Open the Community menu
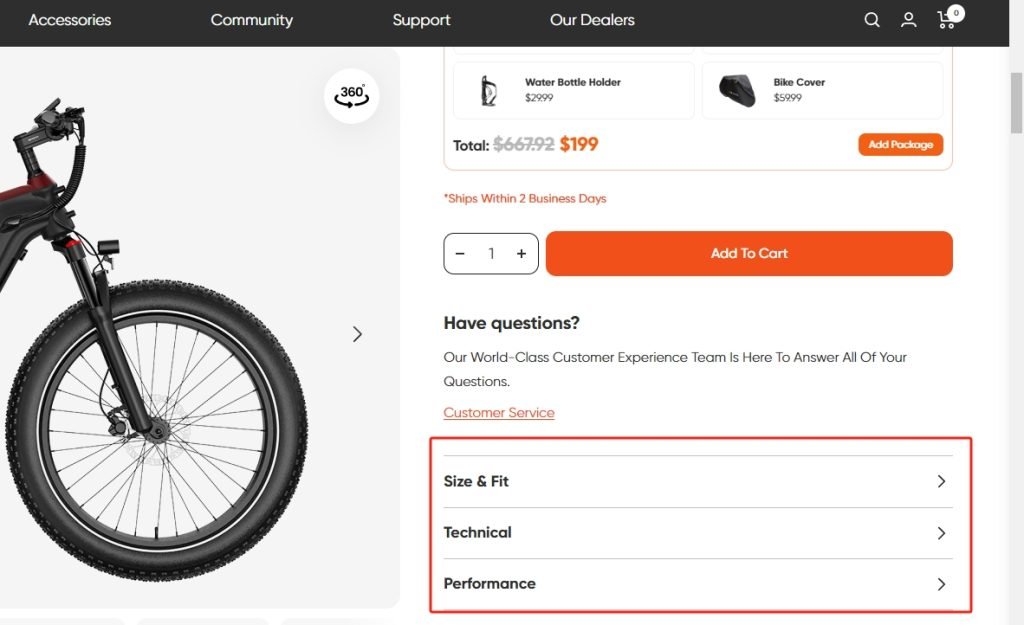Image resolution: width=1024 pixels, height=625 pixels. click(252, 20)
